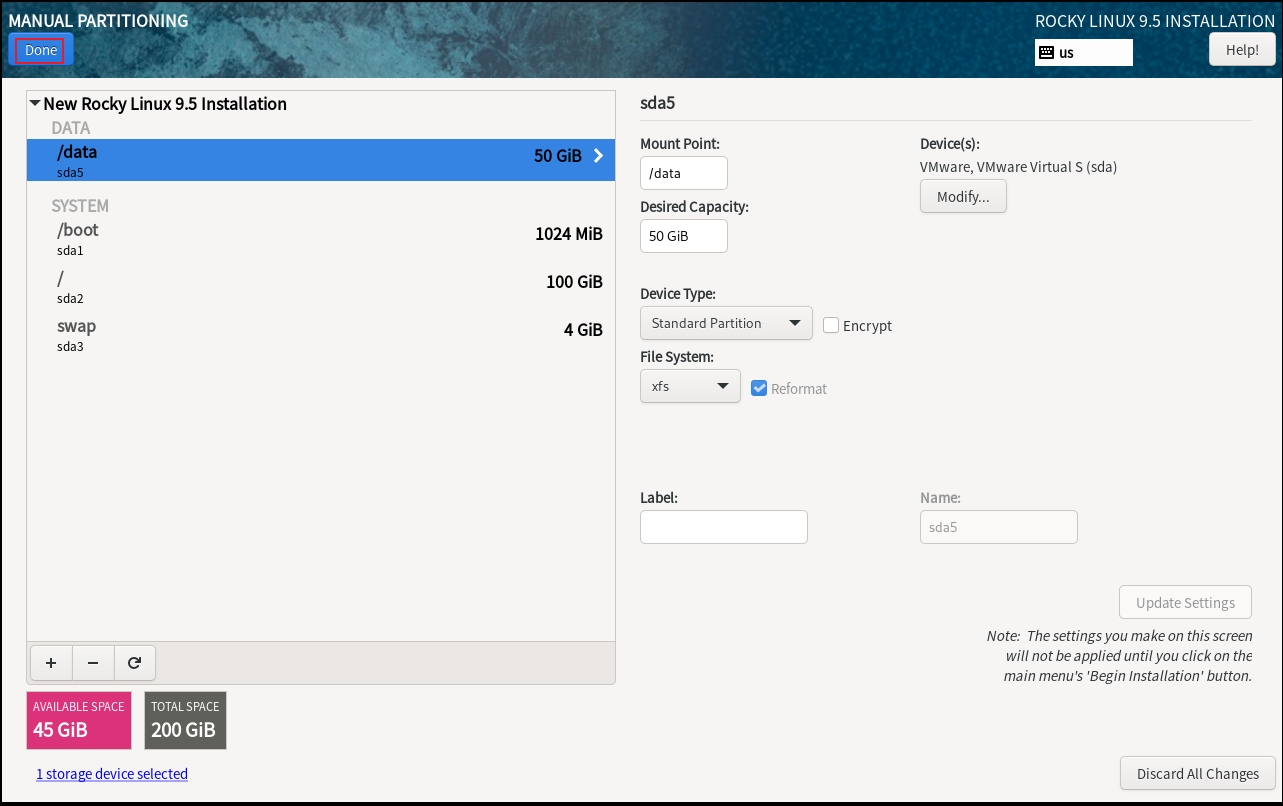Click the SYSTEM group heading
Screen dimensions: 1283x806
point(80,206)
